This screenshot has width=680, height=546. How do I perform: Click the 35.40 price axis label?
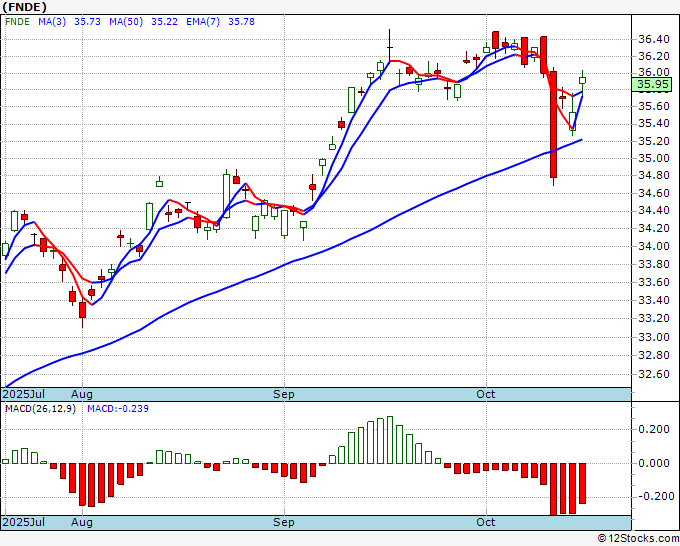(x=654, y=124)
